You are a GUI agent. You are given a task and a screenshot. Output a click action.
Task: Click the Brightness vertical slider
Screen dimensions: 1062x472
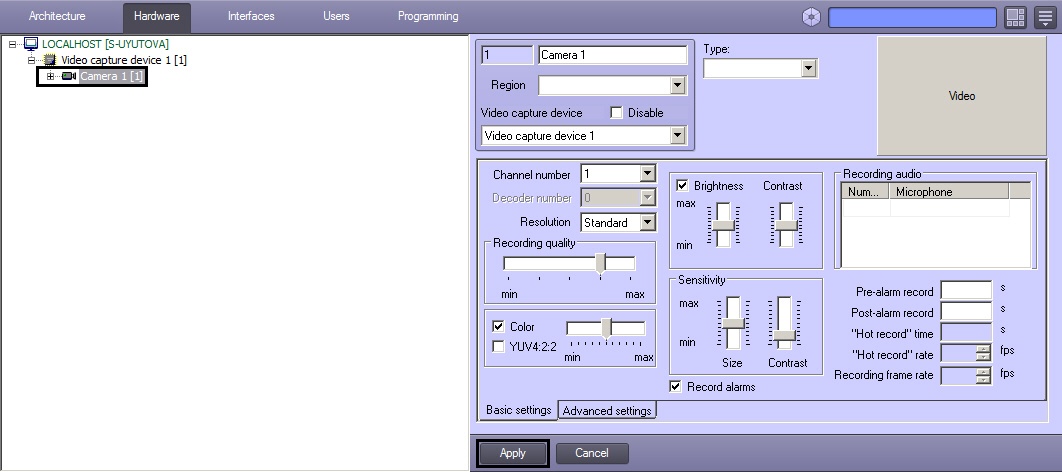(x=723, y=225)
